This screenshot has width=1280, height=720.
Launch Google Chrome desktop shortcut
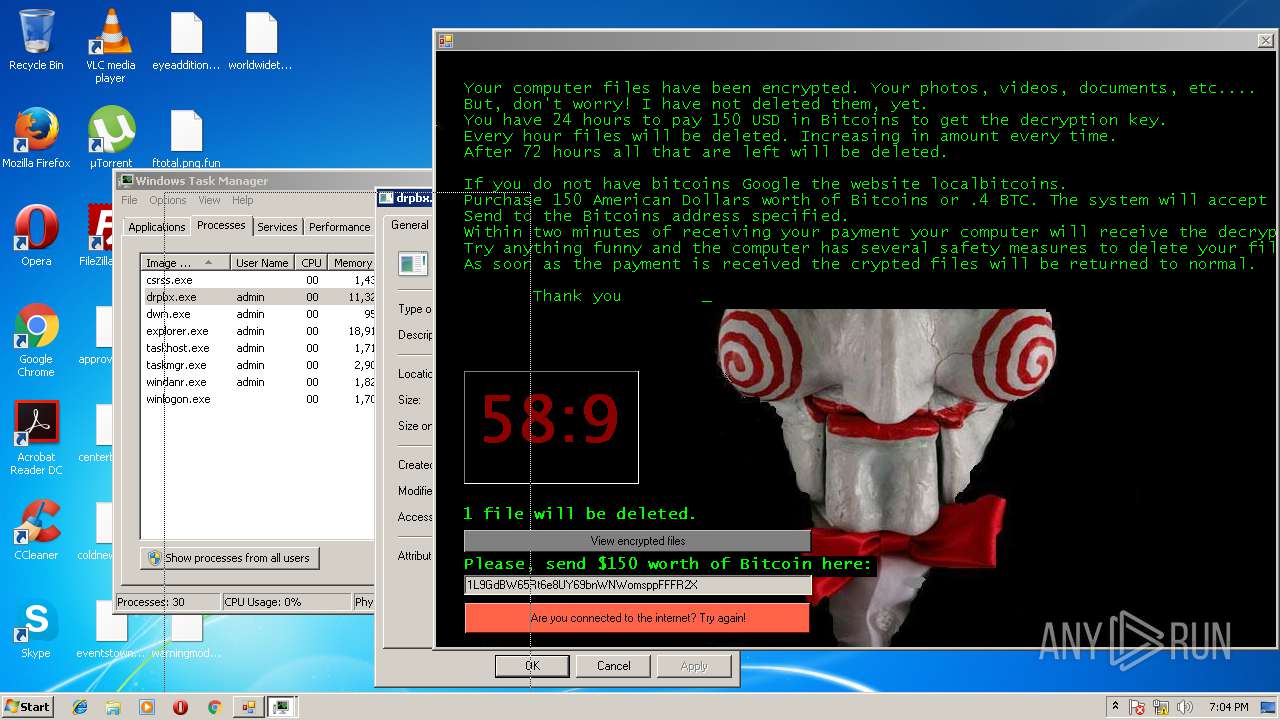36,340
